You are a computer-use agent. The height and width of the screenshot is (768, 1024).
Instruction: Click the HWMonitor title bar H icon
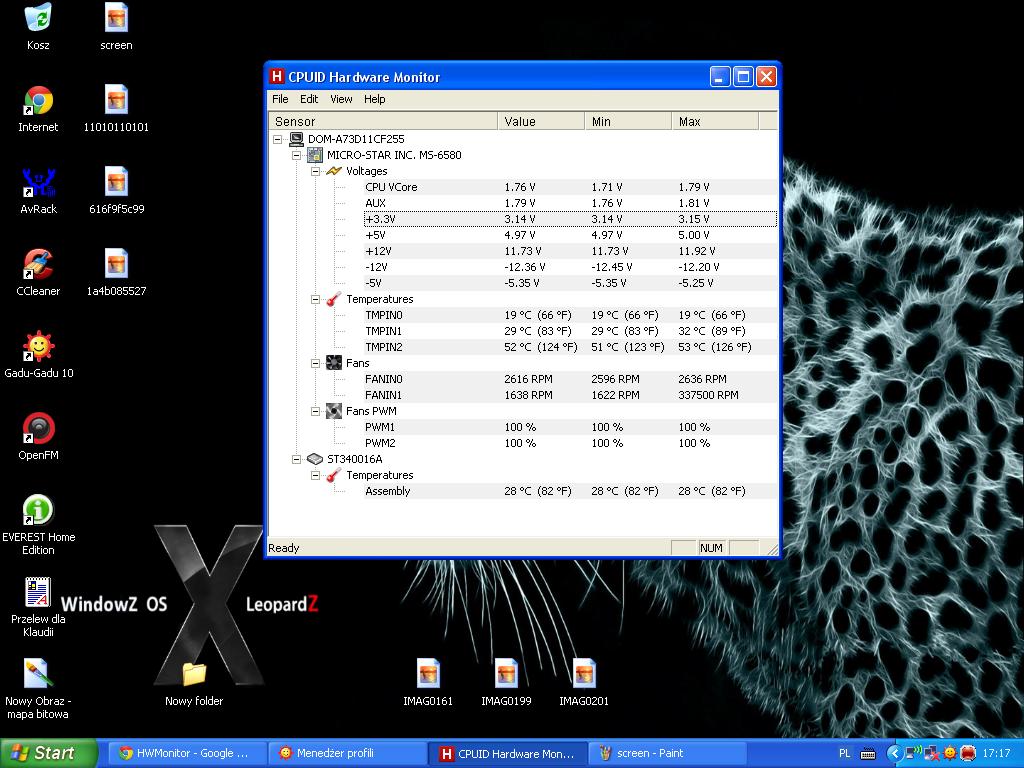277,76
